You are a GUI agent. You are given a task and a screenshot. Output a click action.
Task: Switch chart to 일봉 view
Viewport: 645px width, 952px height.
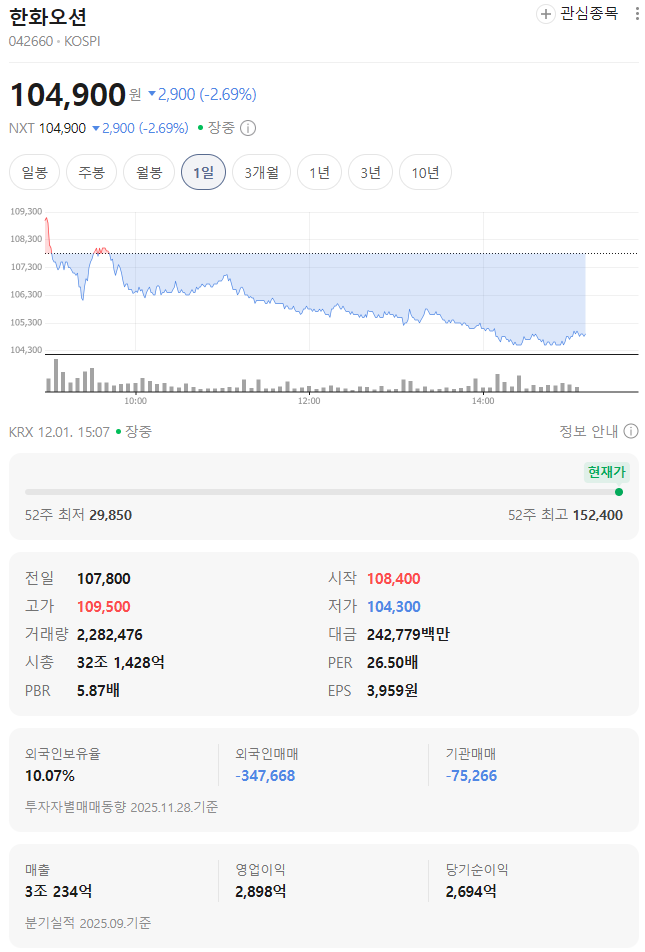35,172
